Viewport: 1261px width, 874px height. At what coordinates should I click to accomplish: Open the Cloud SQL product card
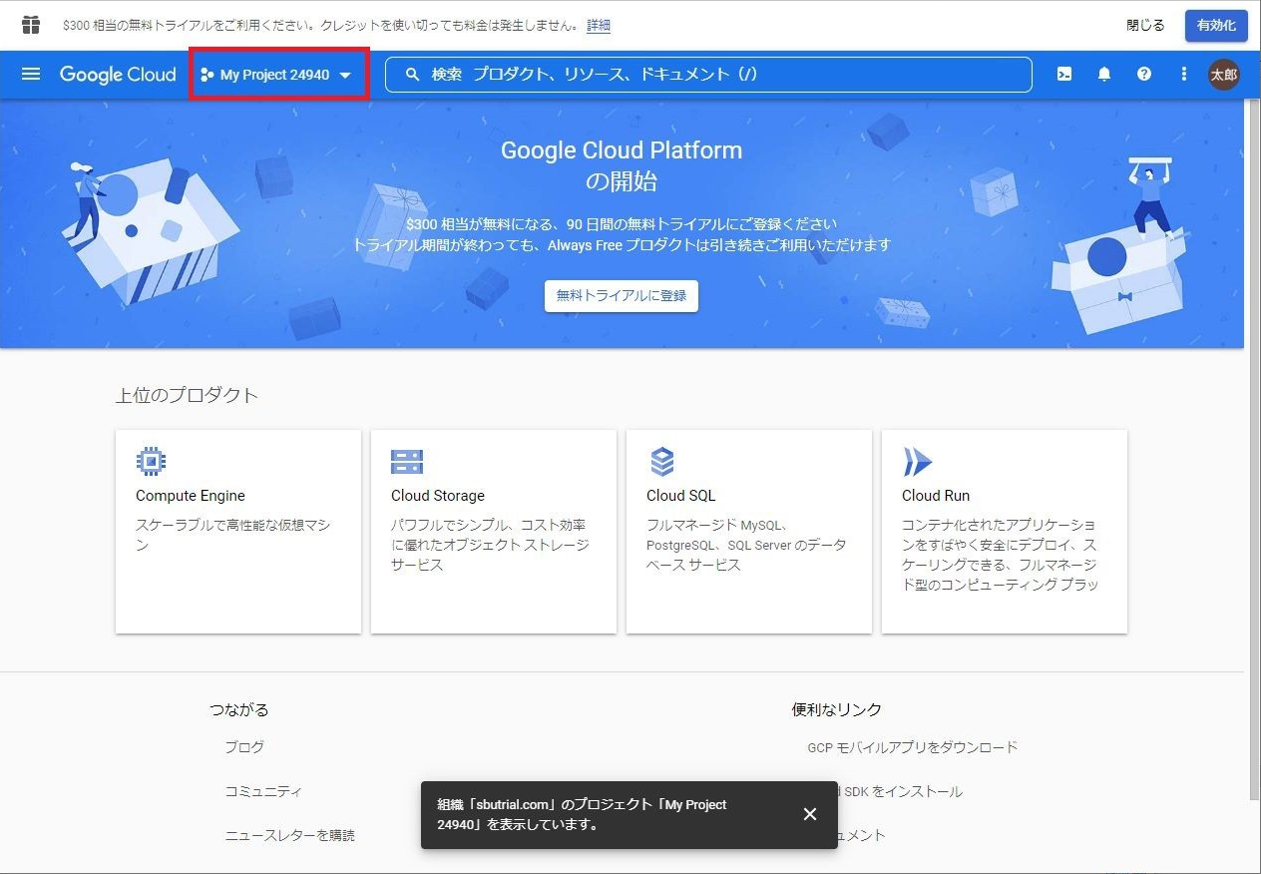pos(749,531)
